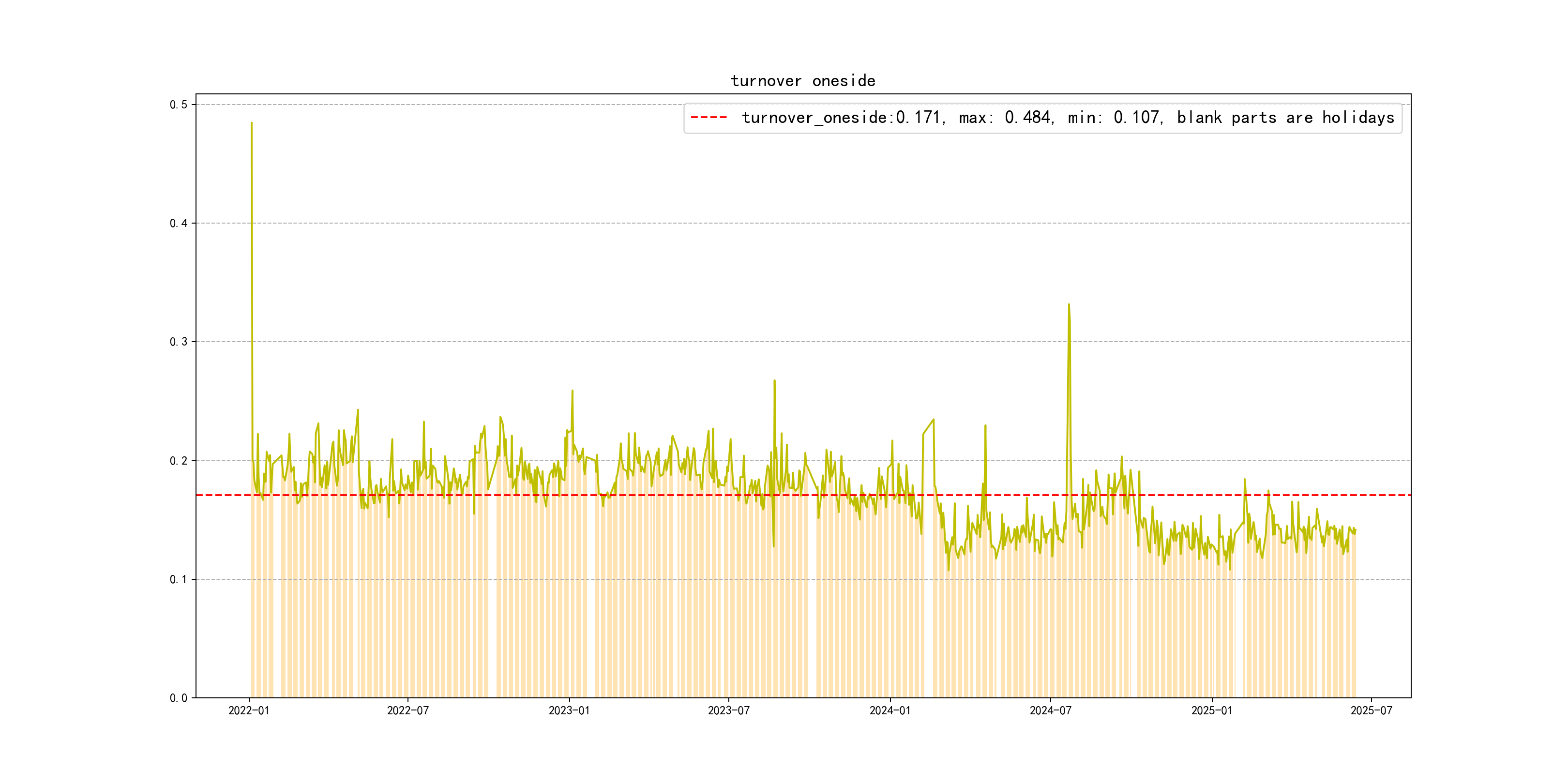This screenshot has height=784, width=1568.
Task: Click the 0.0 y-axis tick label
Action: 179,698
